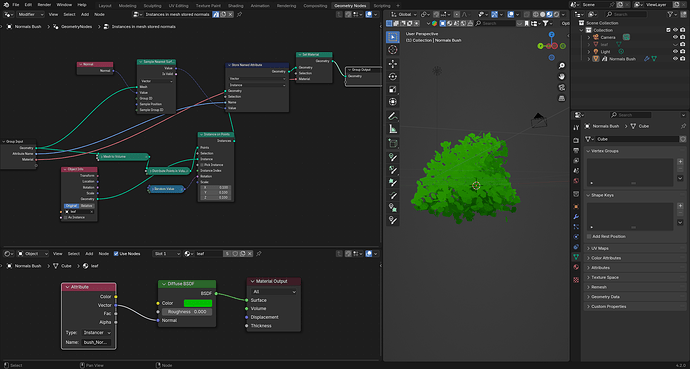The height and width of the screenshot is (369, 690).
Task: Hide the Light object in outliner
Action: point(675,51)
